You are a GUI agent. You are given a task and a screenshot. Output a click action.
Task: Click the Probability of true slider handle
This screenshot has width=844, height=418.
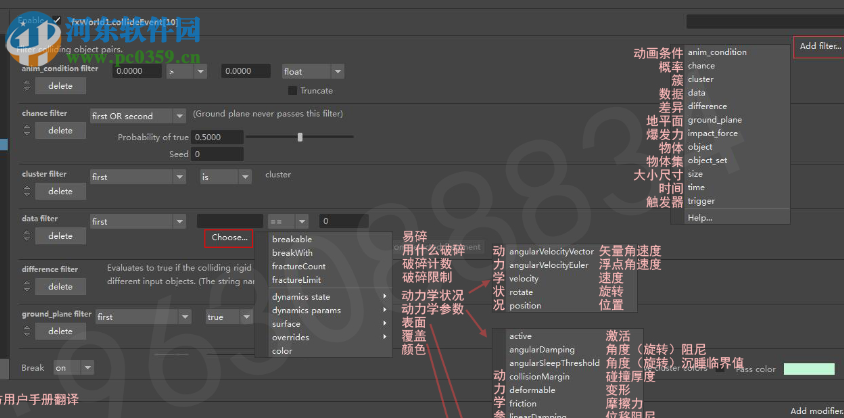[300, 137]
